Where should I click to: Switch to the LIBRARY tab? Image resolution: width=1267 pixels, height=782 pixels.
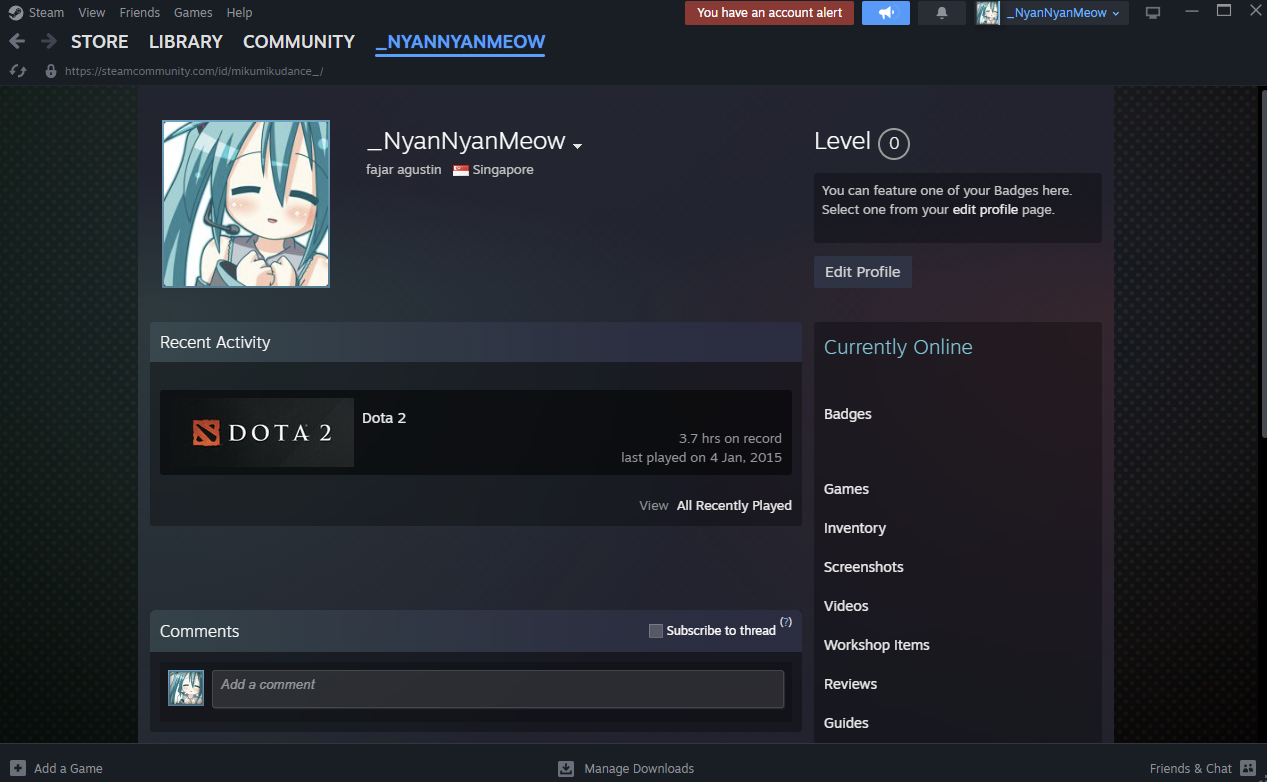185,42
